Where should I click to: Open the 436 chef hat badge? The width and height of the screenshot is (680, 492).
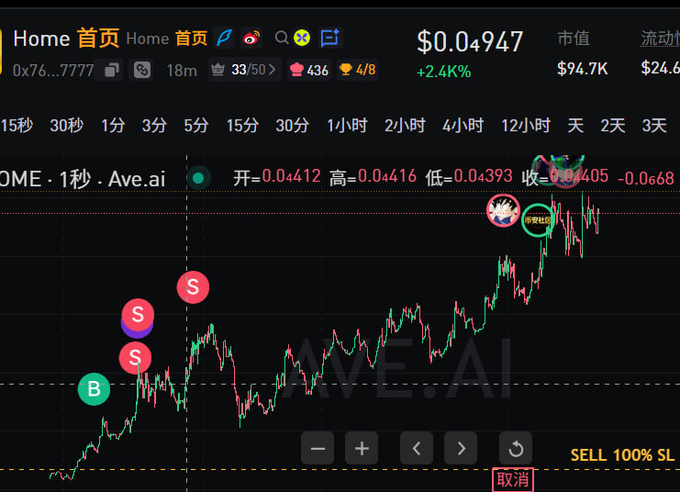tap(309, 70)
